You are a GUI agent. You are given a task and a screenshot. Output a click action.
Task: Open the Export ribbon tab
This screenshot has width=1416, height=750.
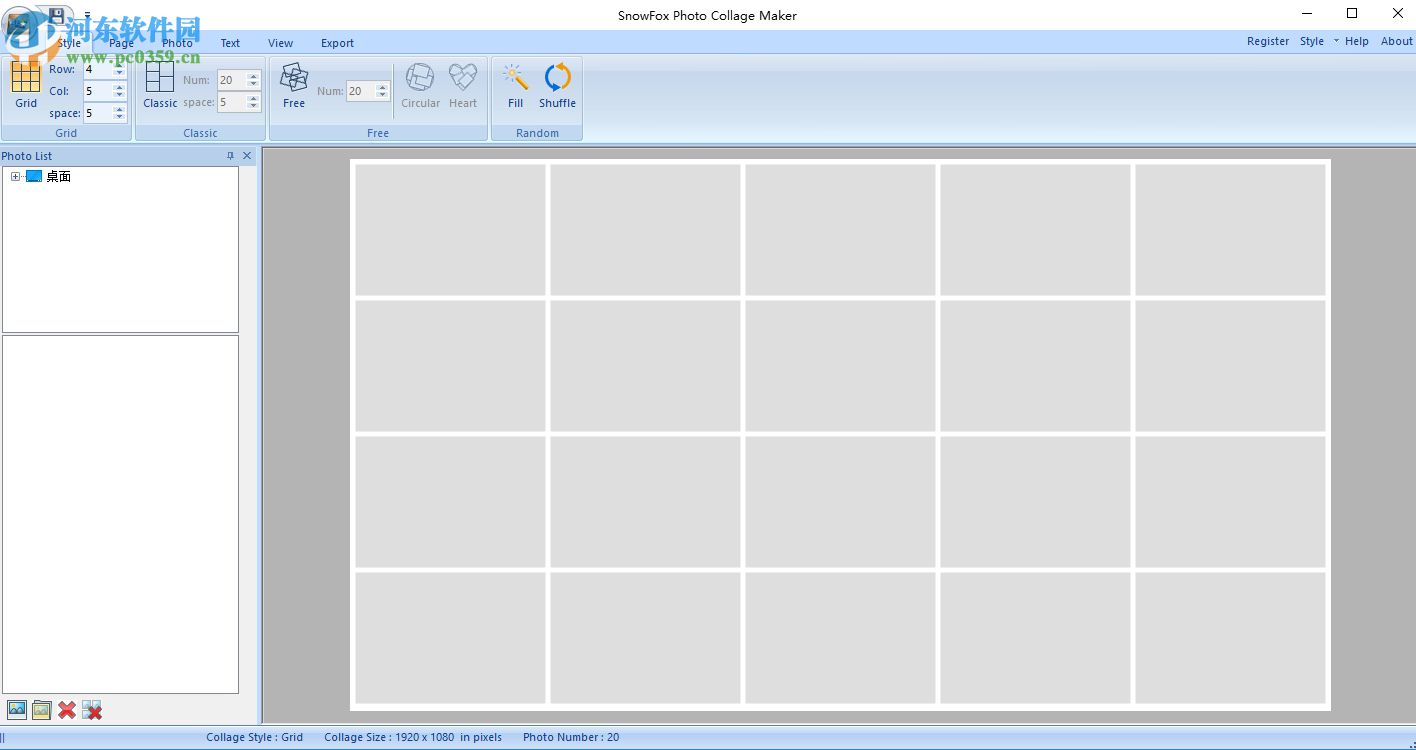337,43
